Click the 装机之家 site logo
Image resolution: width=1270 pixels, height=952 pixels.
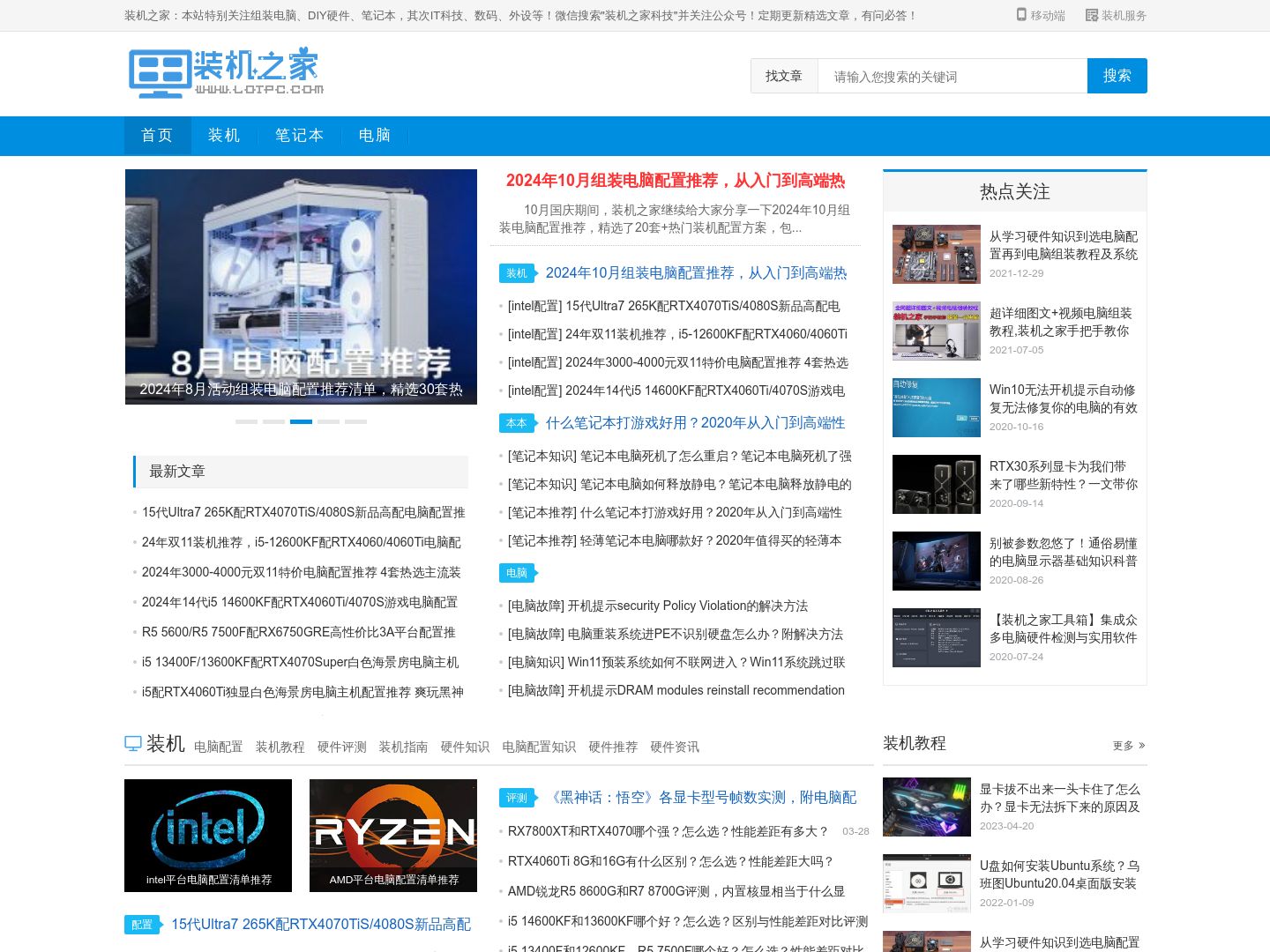(226, 73)
